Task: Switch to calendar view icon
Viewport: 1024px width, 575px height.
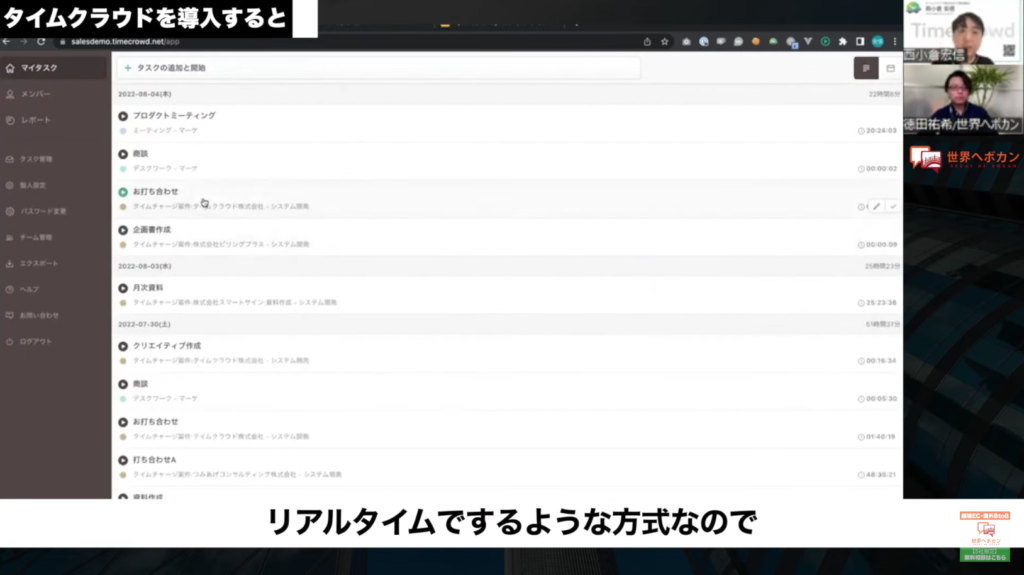Action: tap(890, 68)
